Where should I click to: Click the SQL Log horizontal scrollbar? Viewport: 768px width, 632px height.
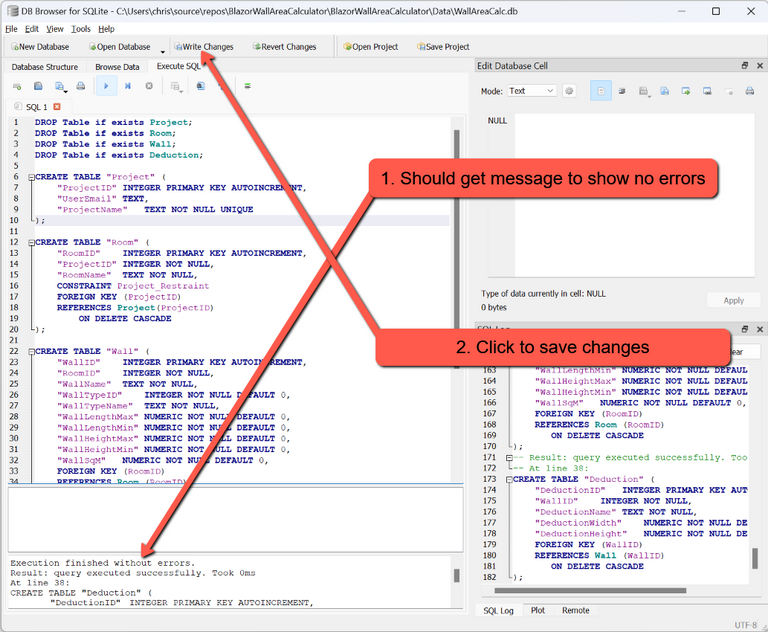(x=590, y=590)
